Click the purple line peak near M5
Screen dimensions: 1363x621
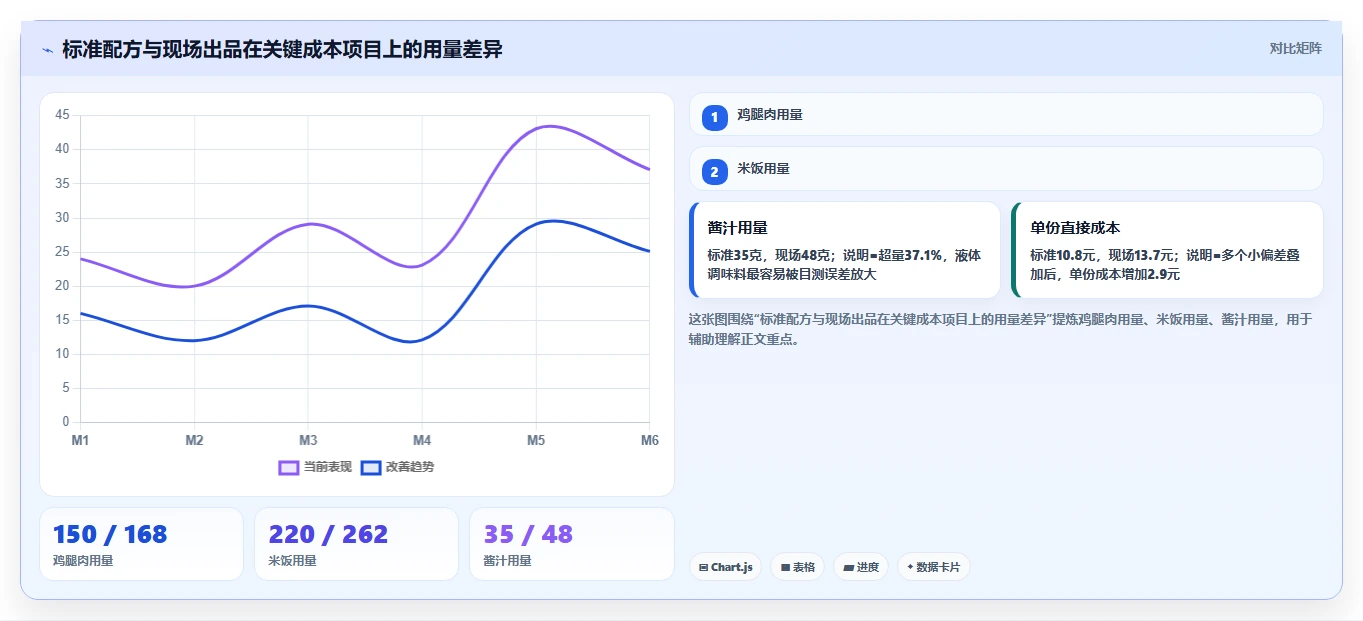pos(549,126)
